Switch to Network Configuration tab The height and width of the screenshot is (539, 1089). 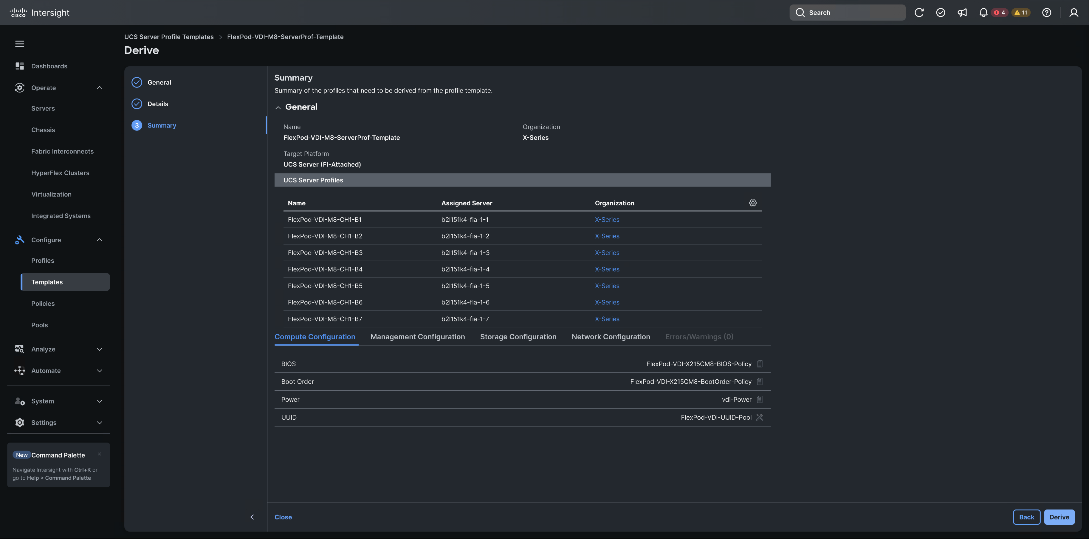click(x=610, y=336)
